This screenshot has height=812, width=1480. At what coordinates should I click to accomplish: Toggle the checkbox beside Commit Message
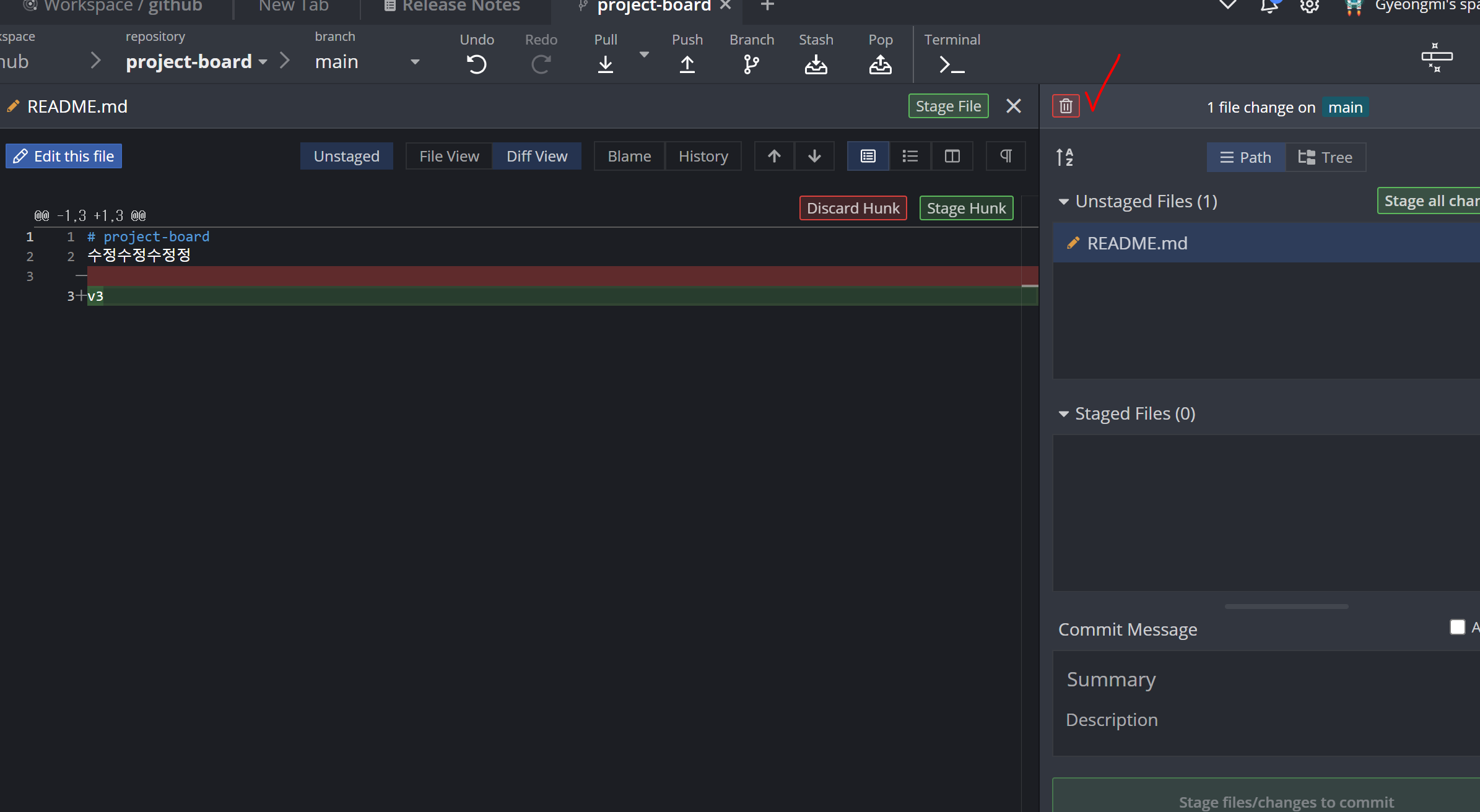[1457, 628]
